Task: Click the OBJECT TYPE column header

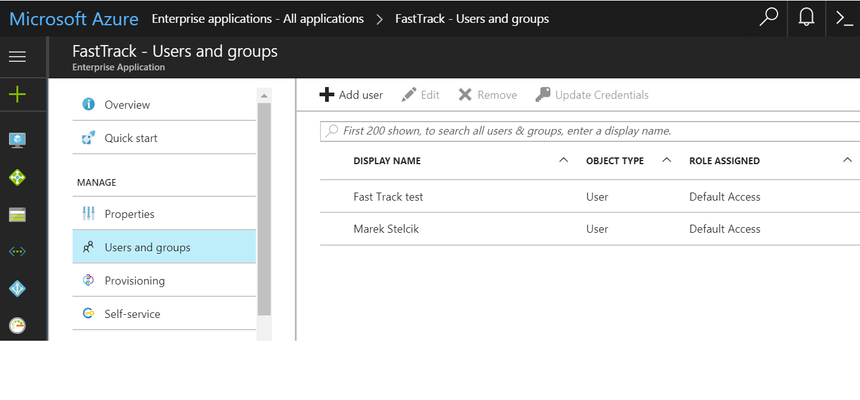Action: (x=615, y=161)
